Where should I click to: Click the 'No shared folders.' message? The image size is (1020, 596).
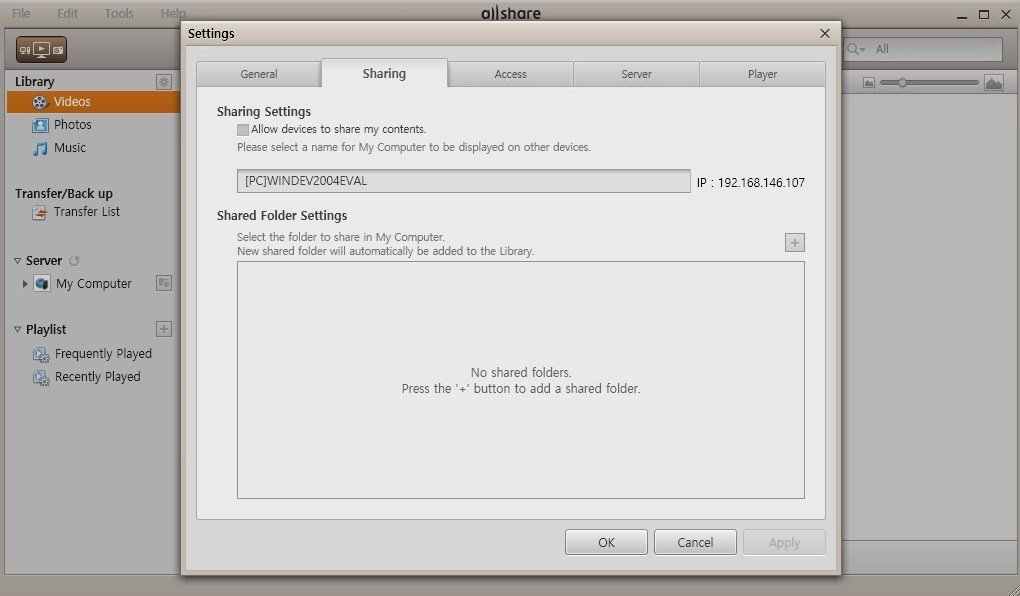(x=521, y=373)
